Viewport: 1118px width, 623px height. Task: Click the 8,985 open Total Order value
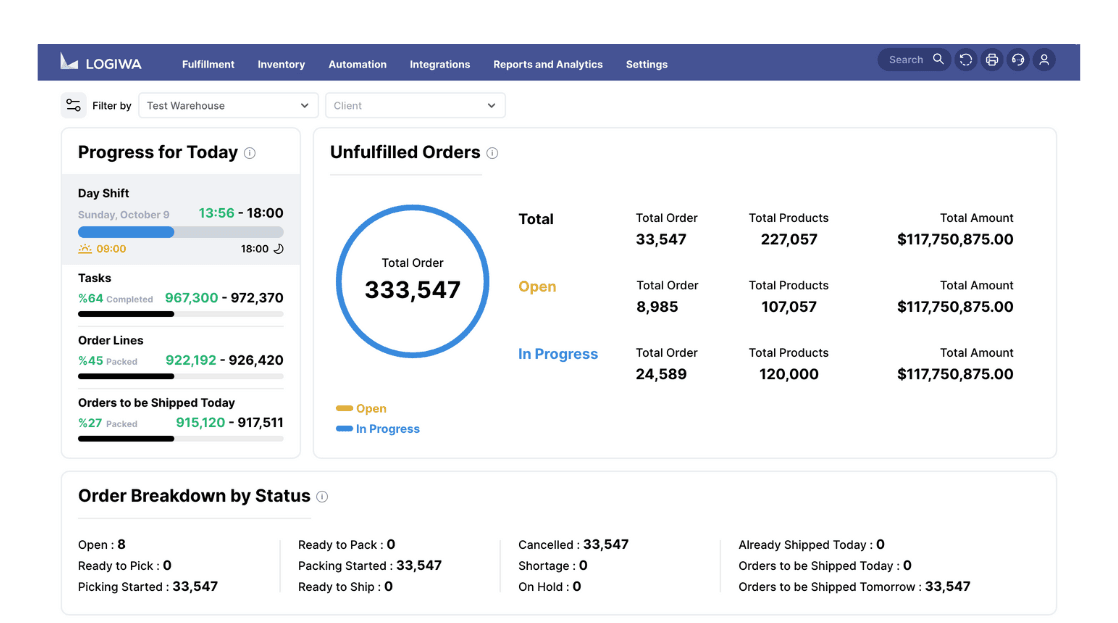(x=657, y=307)
